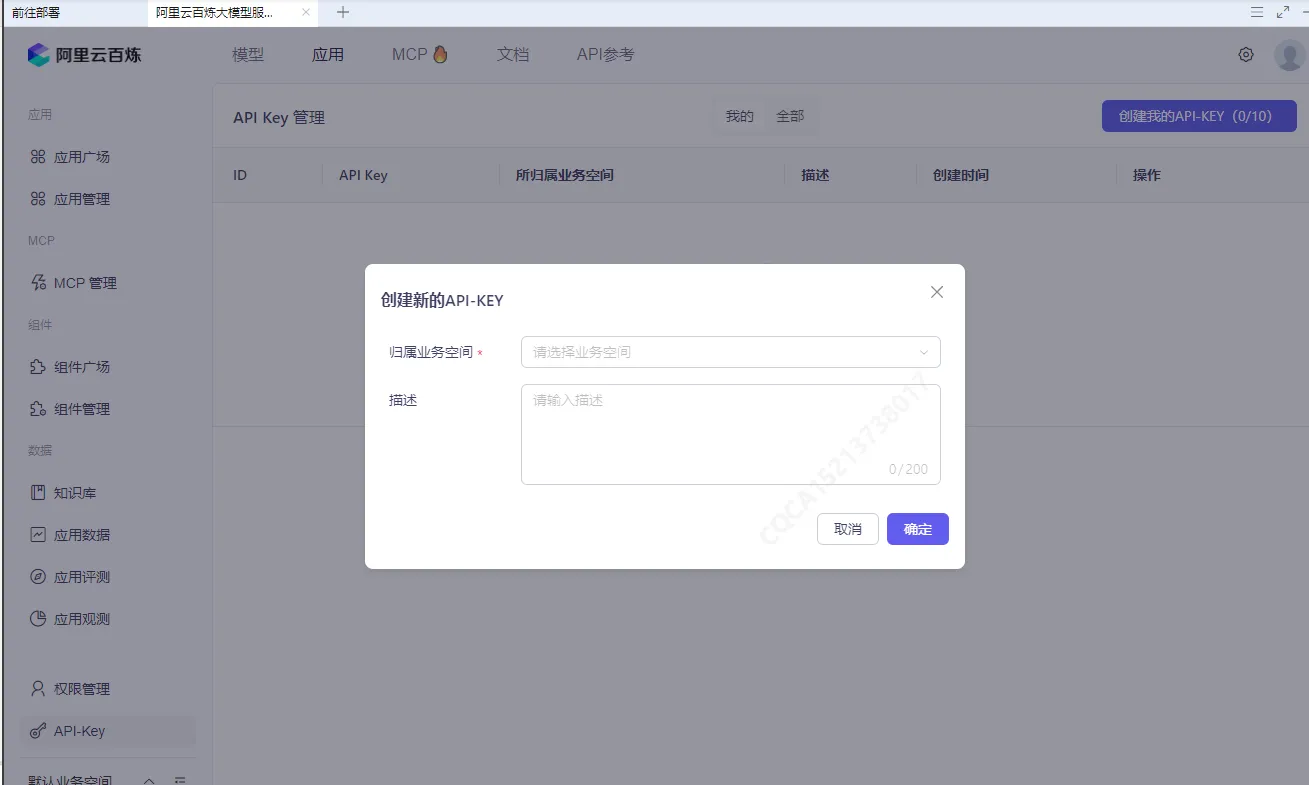1309x785 pixels.
Task: Click the 操作 column header
Action: 1147,175
